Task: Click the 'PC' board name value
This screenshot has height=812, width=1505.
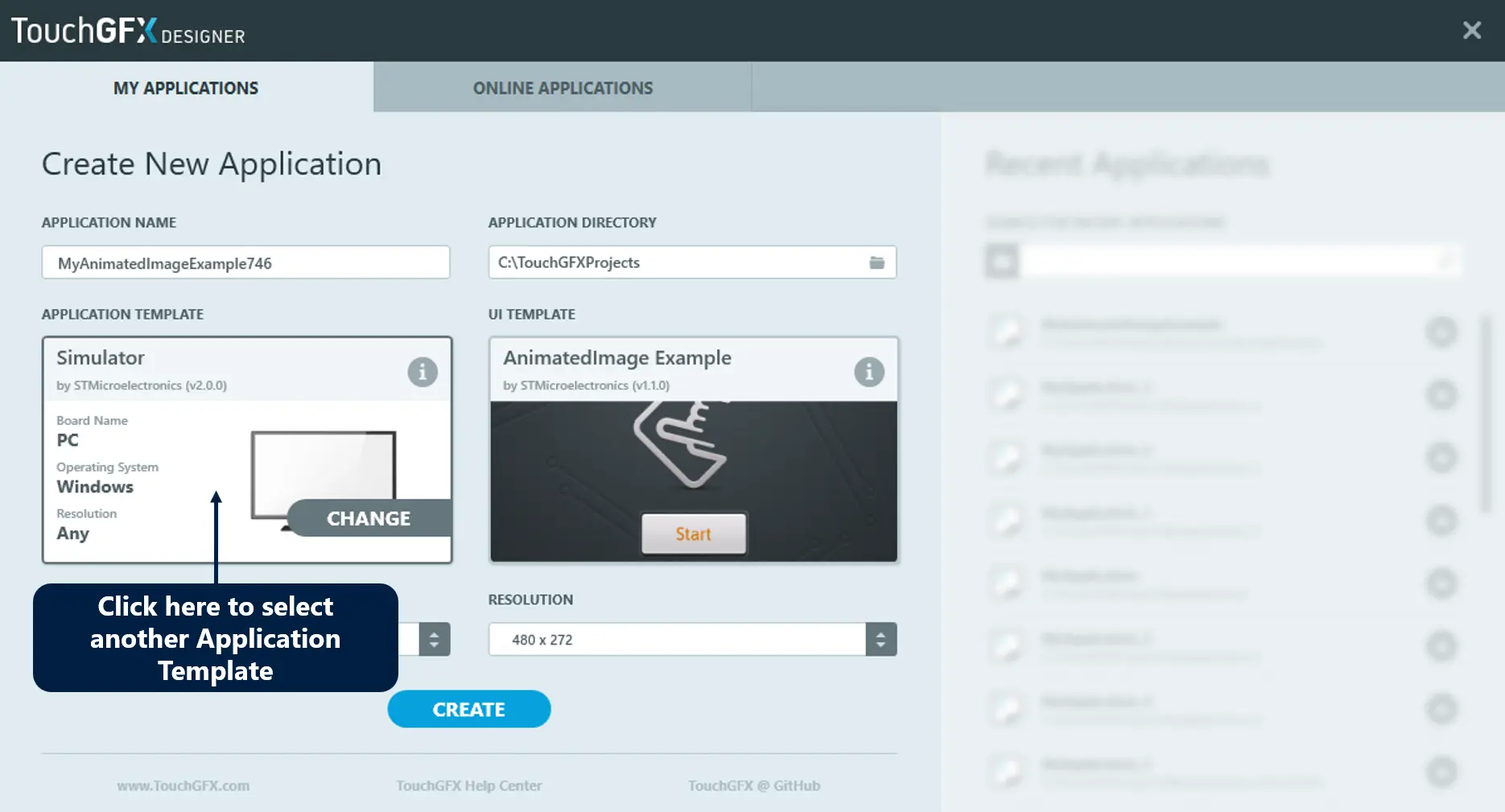Action: click(x=68, y=440)
